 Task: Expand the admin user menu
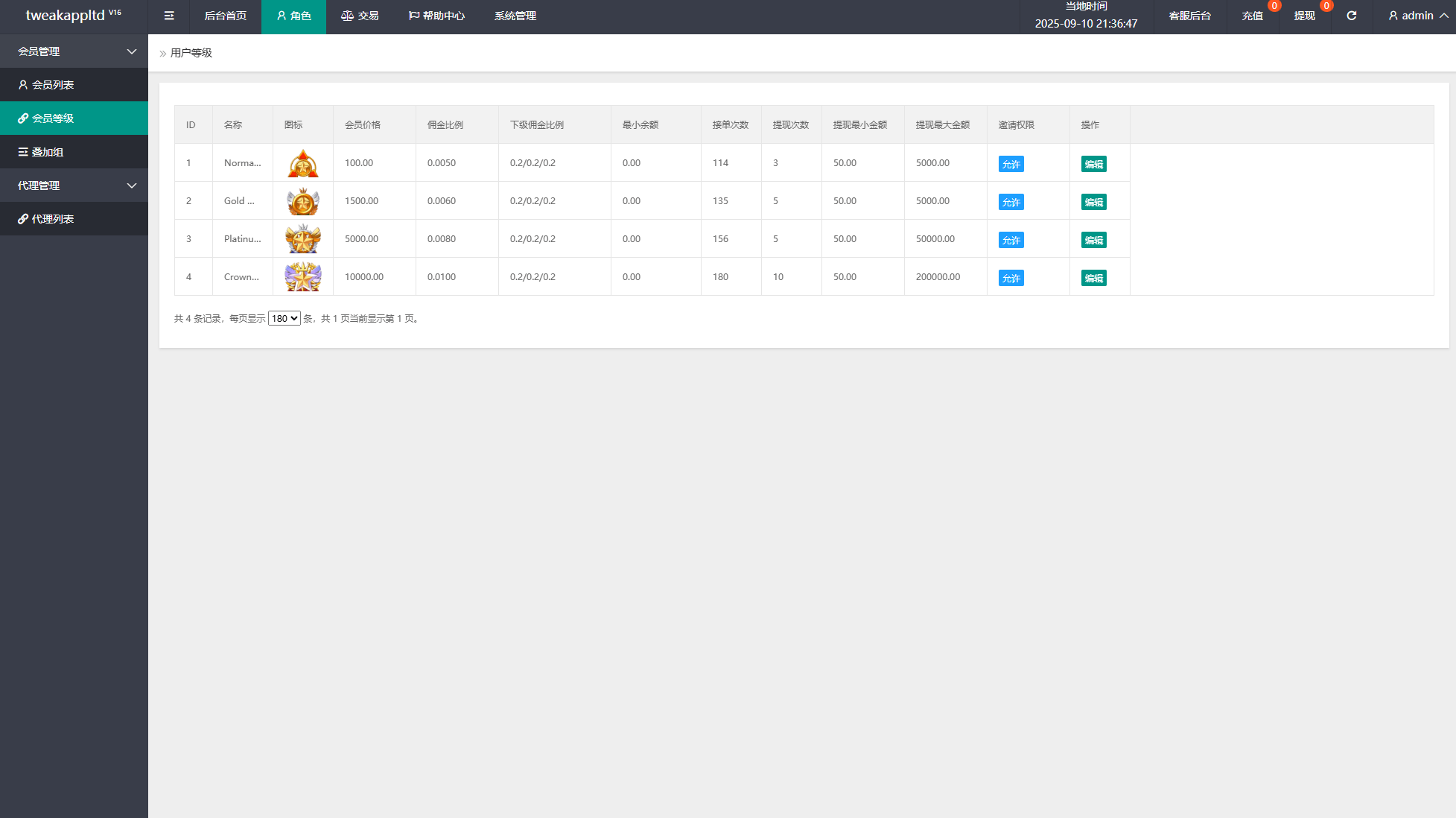pyautogui.click(x=1418, y=16)
